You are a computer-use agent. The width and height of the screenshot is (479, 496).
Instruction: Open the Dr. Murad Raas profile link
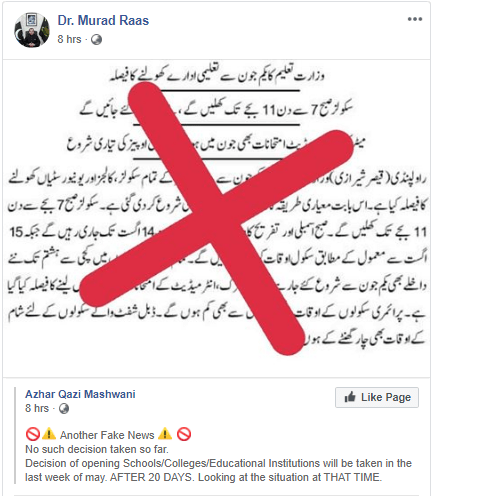coord(103,21)
